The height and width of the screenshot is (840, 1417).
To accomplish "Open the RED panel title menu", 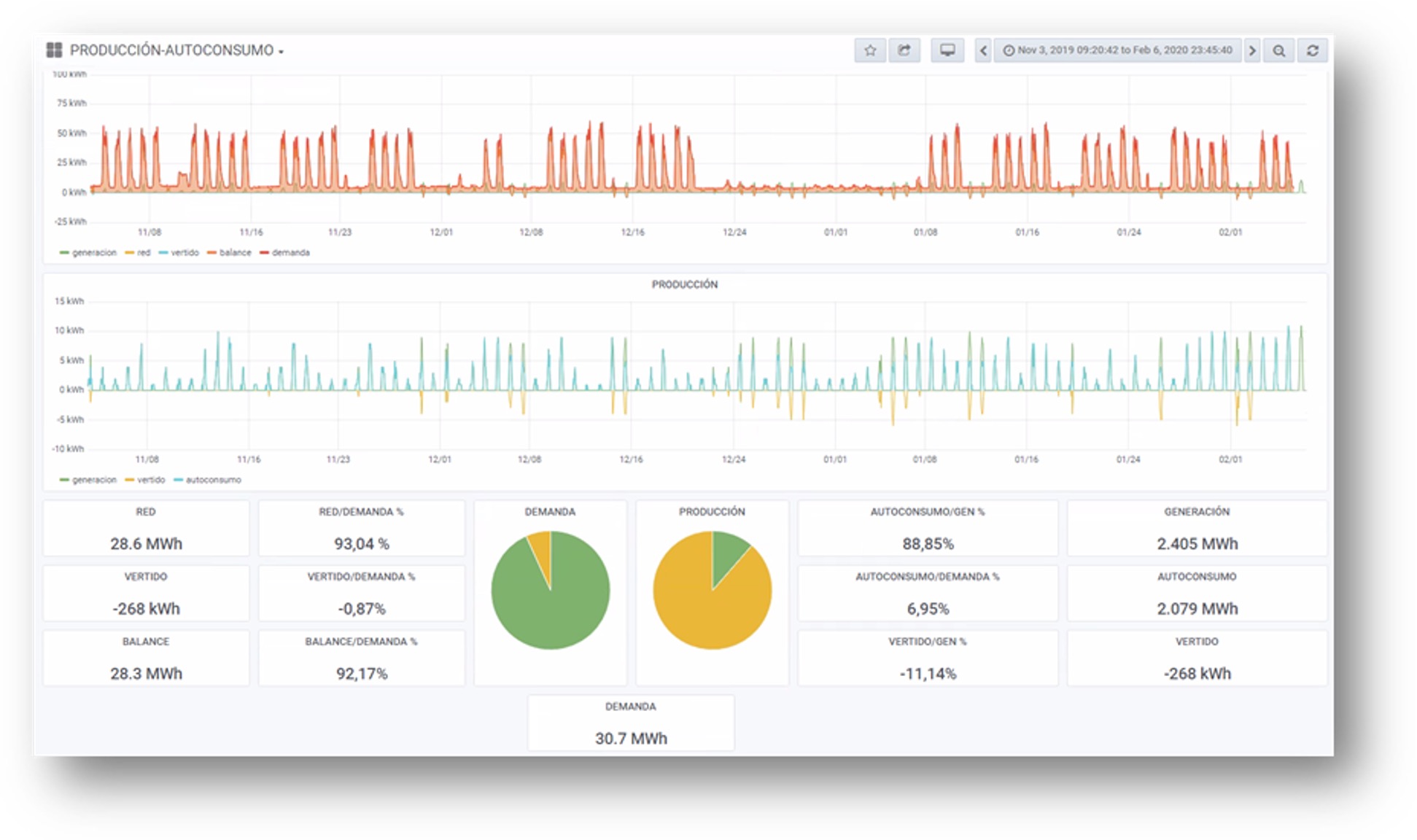I will coord(146,512).
